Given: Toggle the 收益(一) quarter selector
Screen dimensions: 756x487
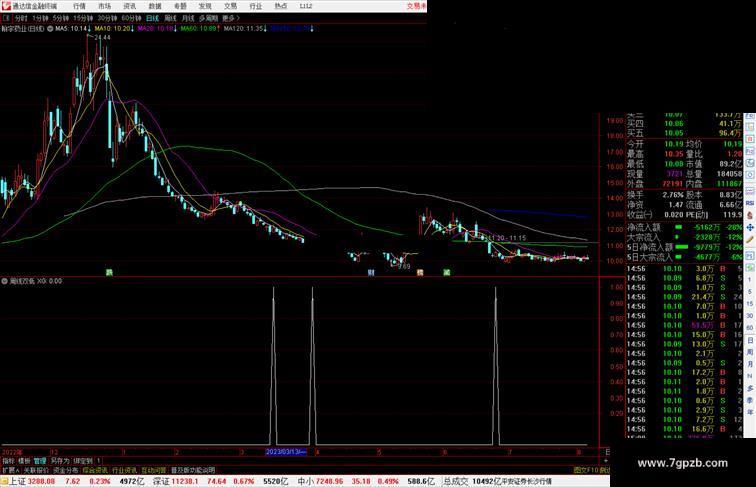Looking at the screenshot, I should (x=639, y=215).
